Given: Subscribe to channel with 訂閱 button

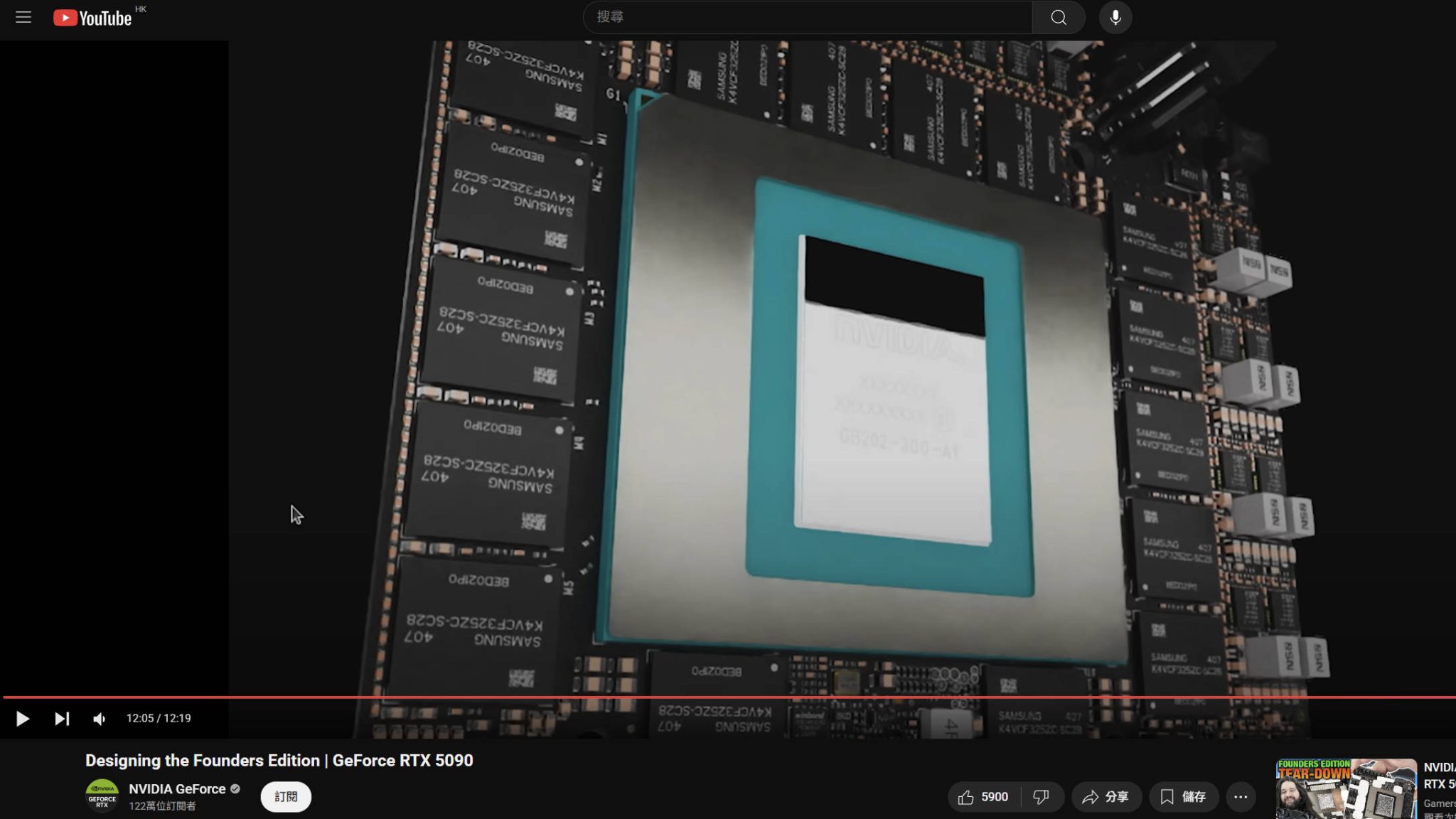Looking at the screenshot, I should click(286, 797).
